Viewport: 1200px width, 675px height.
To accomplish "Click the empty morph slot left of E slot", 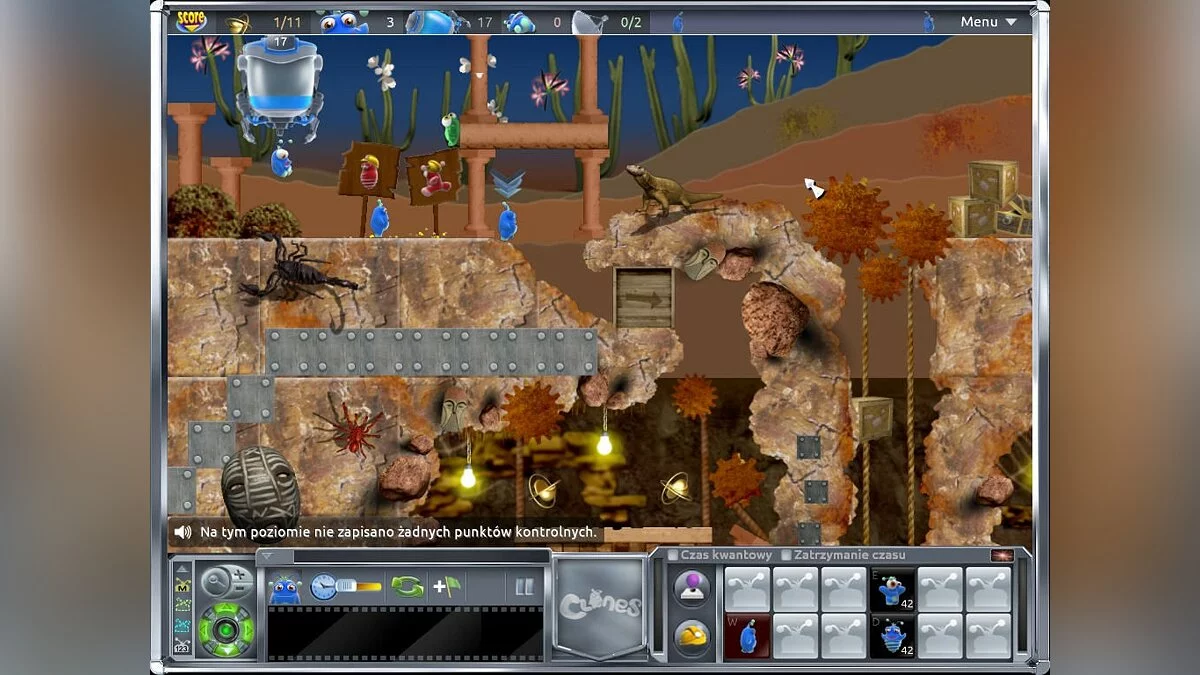I will (844, 589).
